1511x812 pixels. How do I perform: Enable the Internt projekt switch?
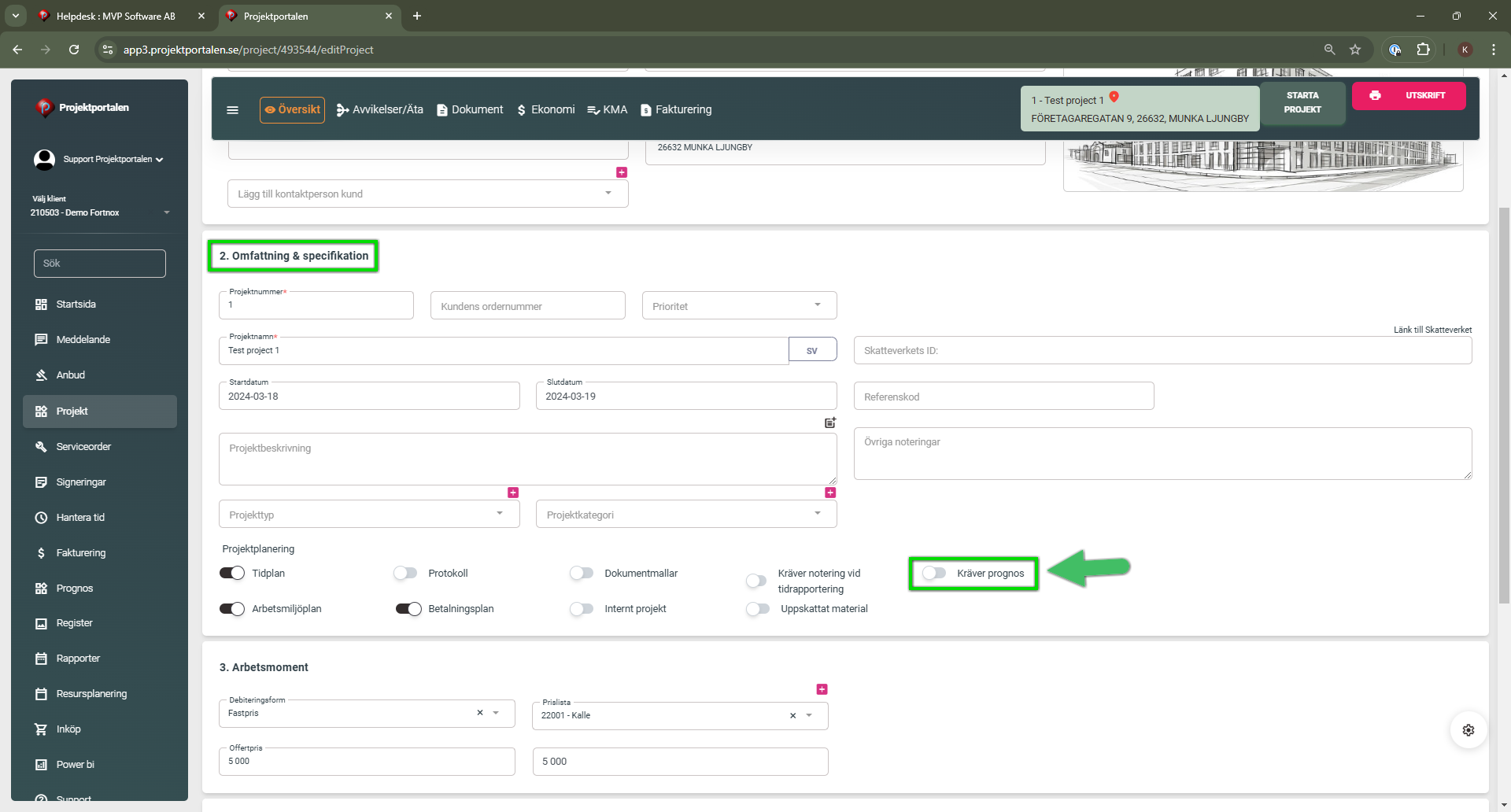pos(582,608)
